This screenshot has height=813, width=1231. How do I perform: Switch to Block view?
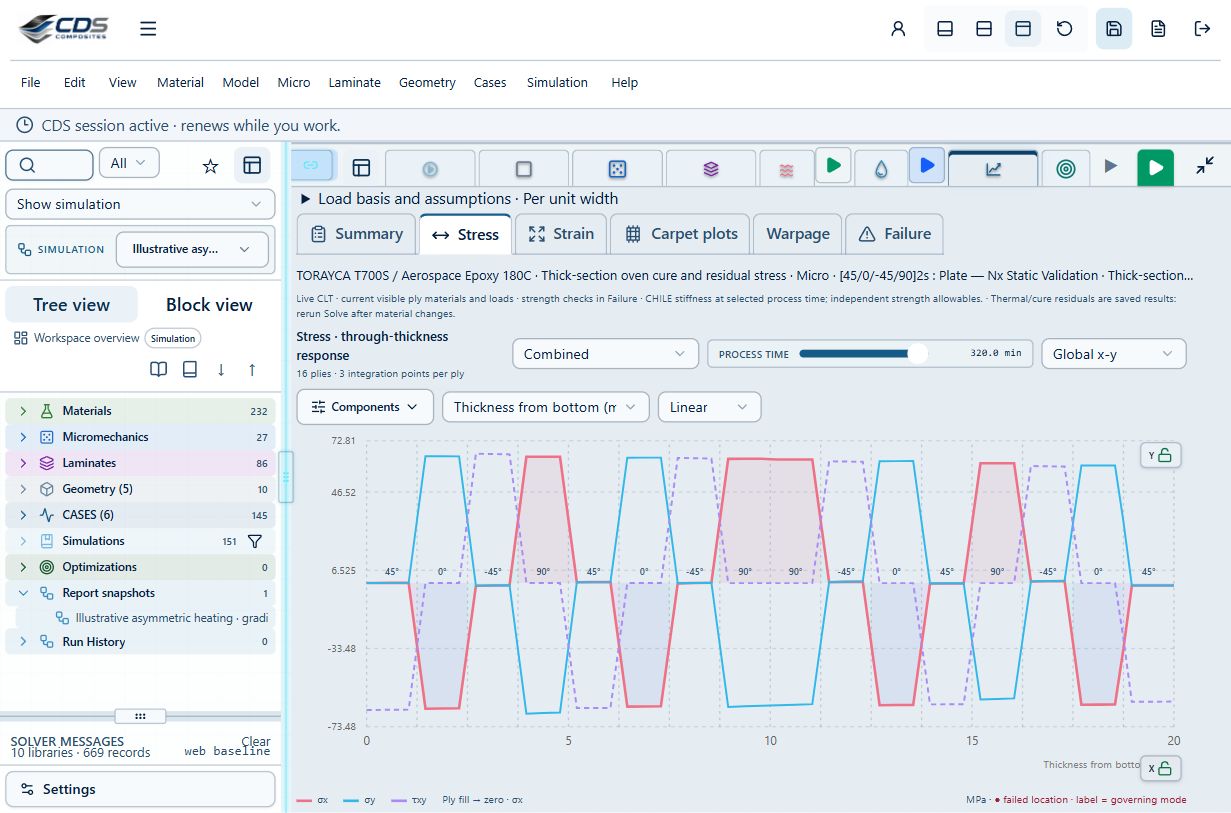pos(209,305)
